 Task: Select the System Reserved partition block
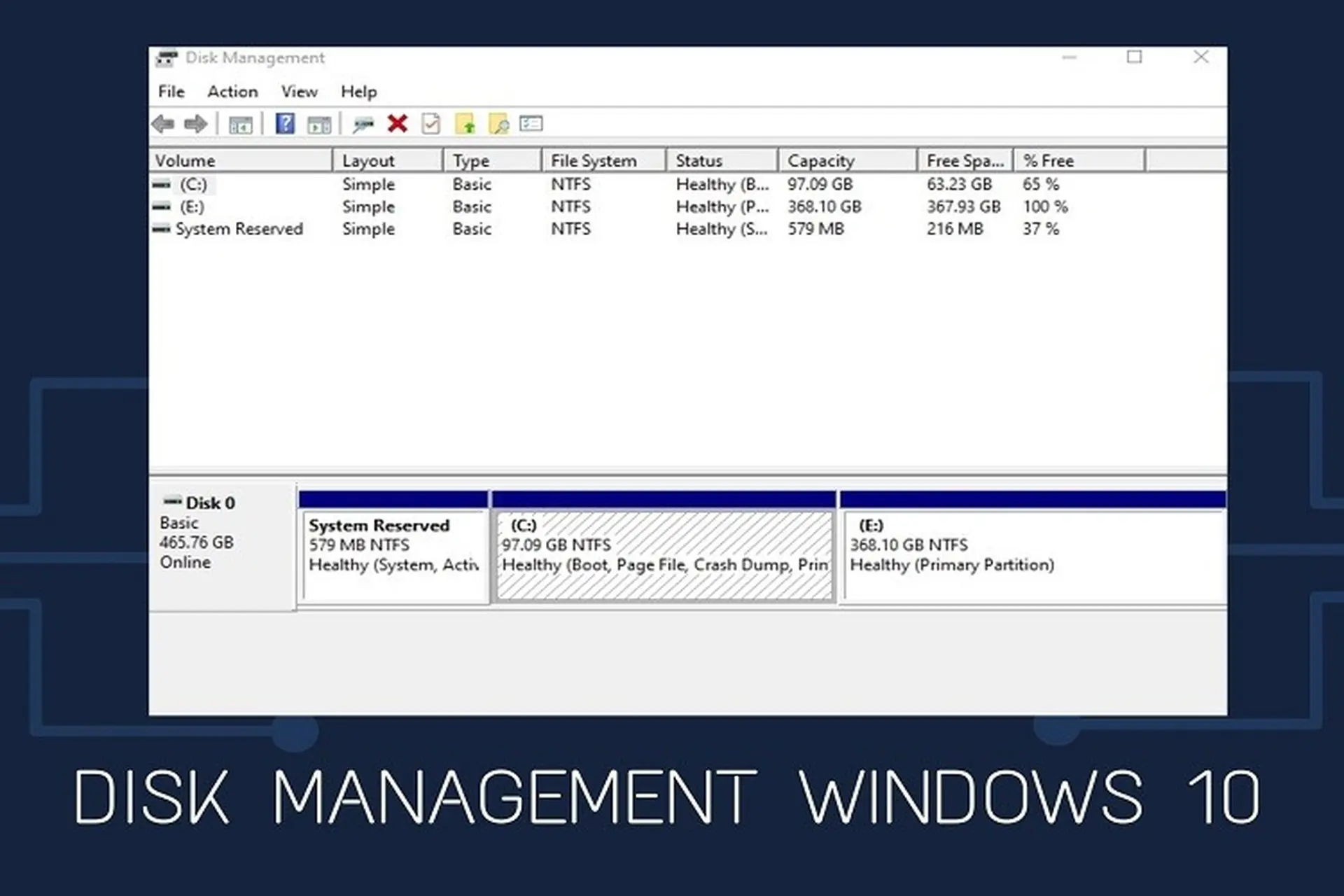coord(393,547)
